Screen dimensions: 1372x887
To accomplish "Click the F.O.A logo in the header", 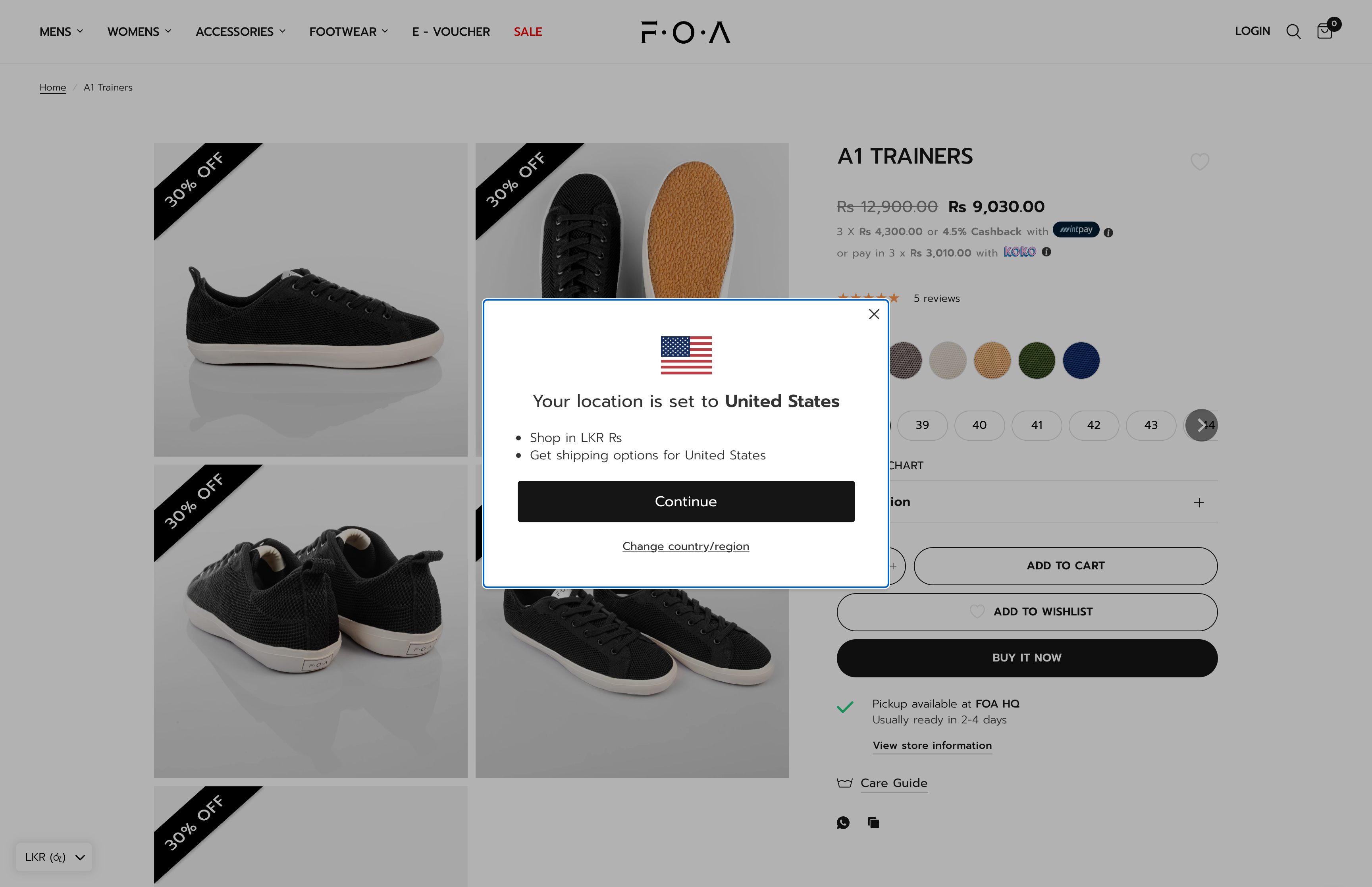I will (x=684, y=32).
